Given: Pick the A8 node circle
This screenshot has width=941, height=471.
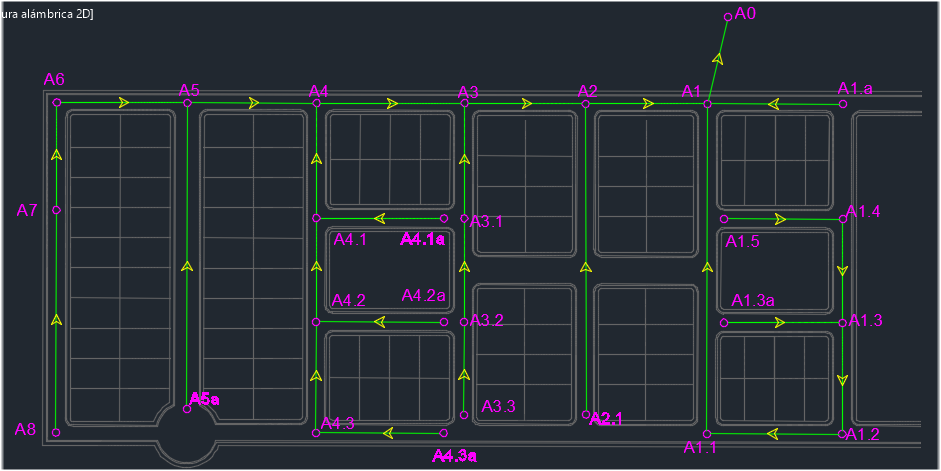Looking at the screenshot, I should [56, 433].
